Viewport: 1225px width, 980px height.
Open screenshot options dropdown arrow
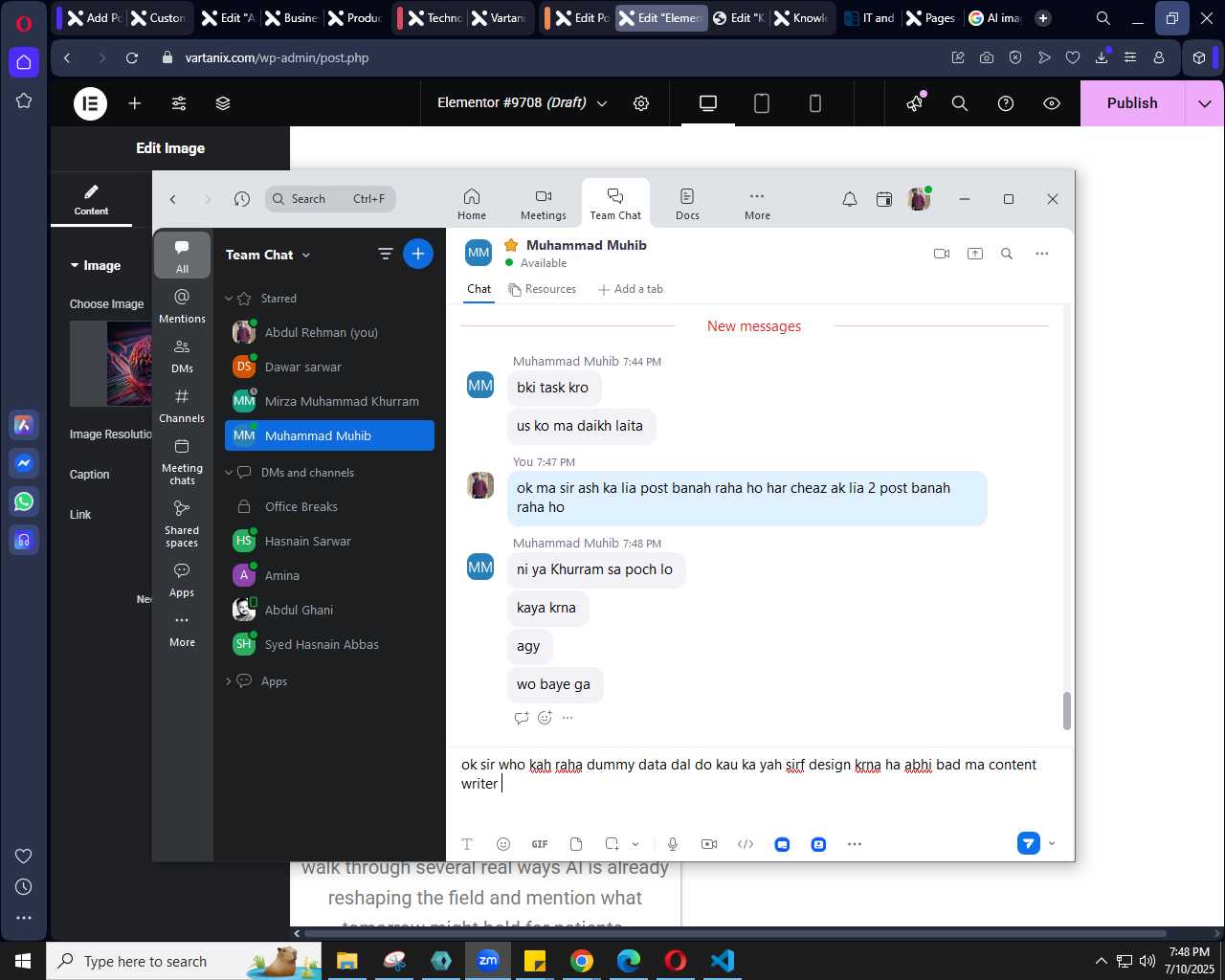point(635,844)
